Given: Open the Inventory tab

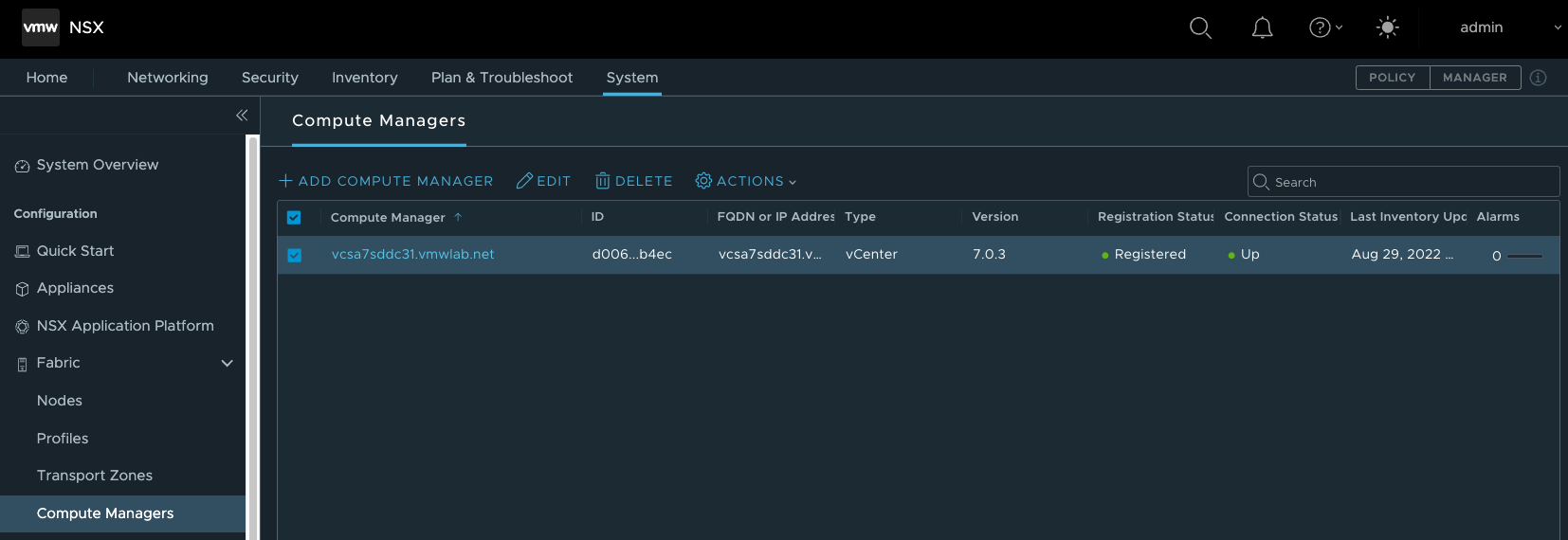Looking at the screenshot, I should [365, 78].
